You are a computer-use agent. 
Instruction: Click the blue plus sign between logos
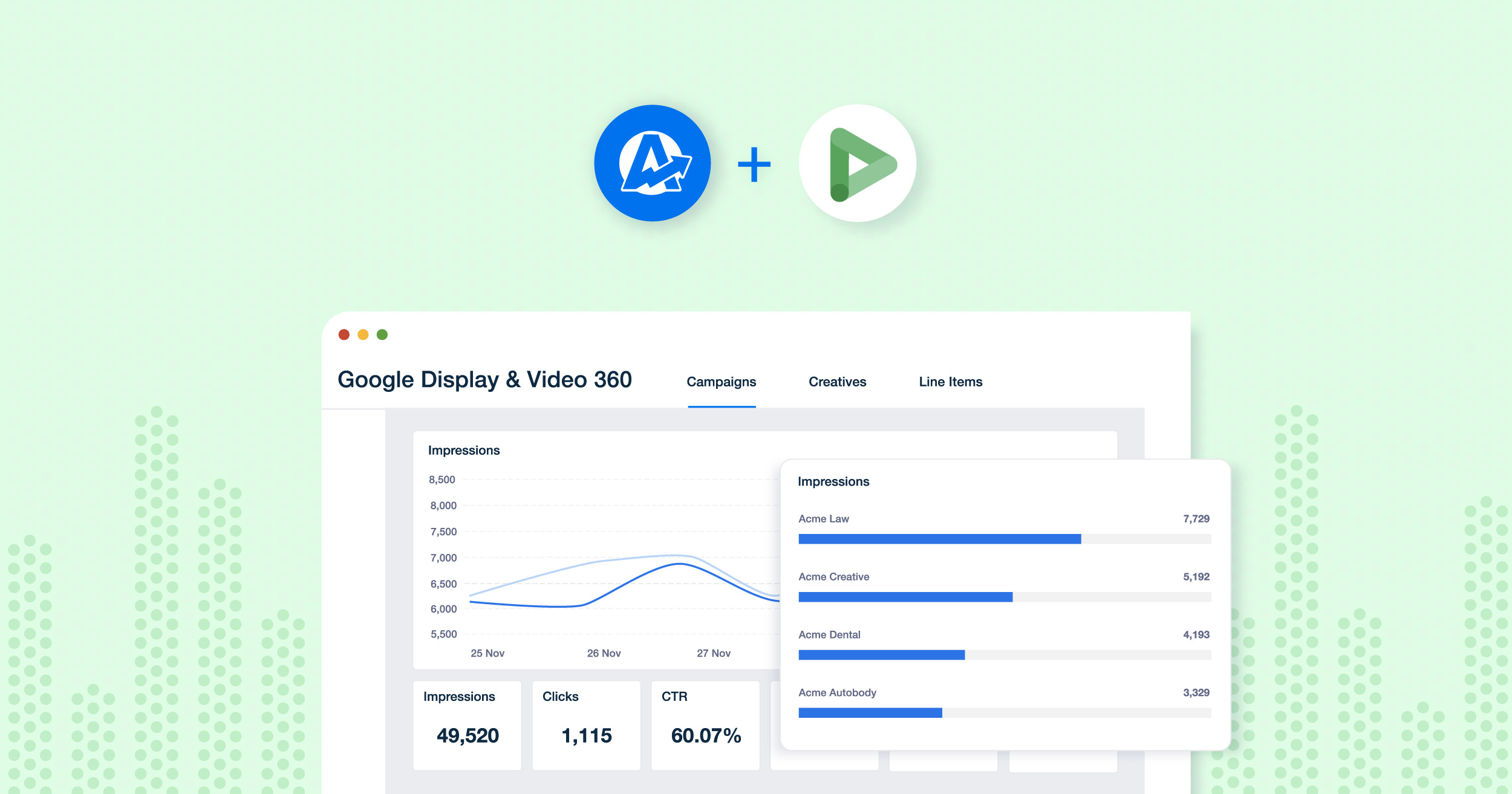754,164
